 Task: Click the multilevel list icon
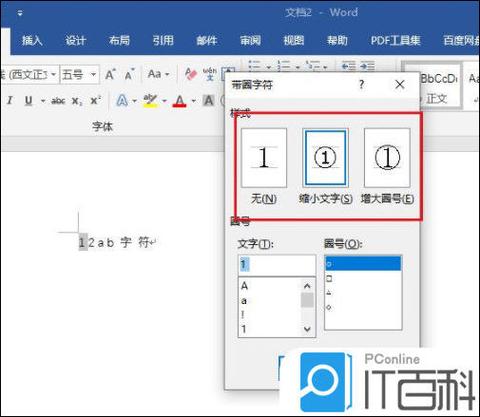[x=313, y=66]
